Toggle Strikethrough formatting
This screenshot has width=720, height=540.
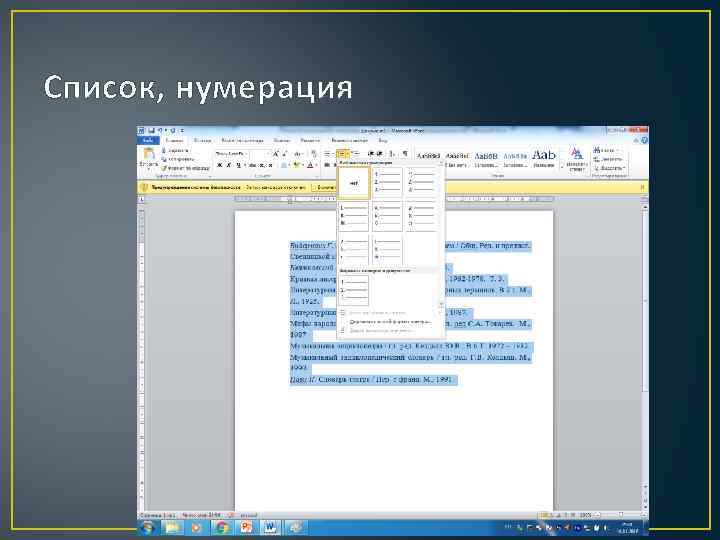(x=252, y=165)
